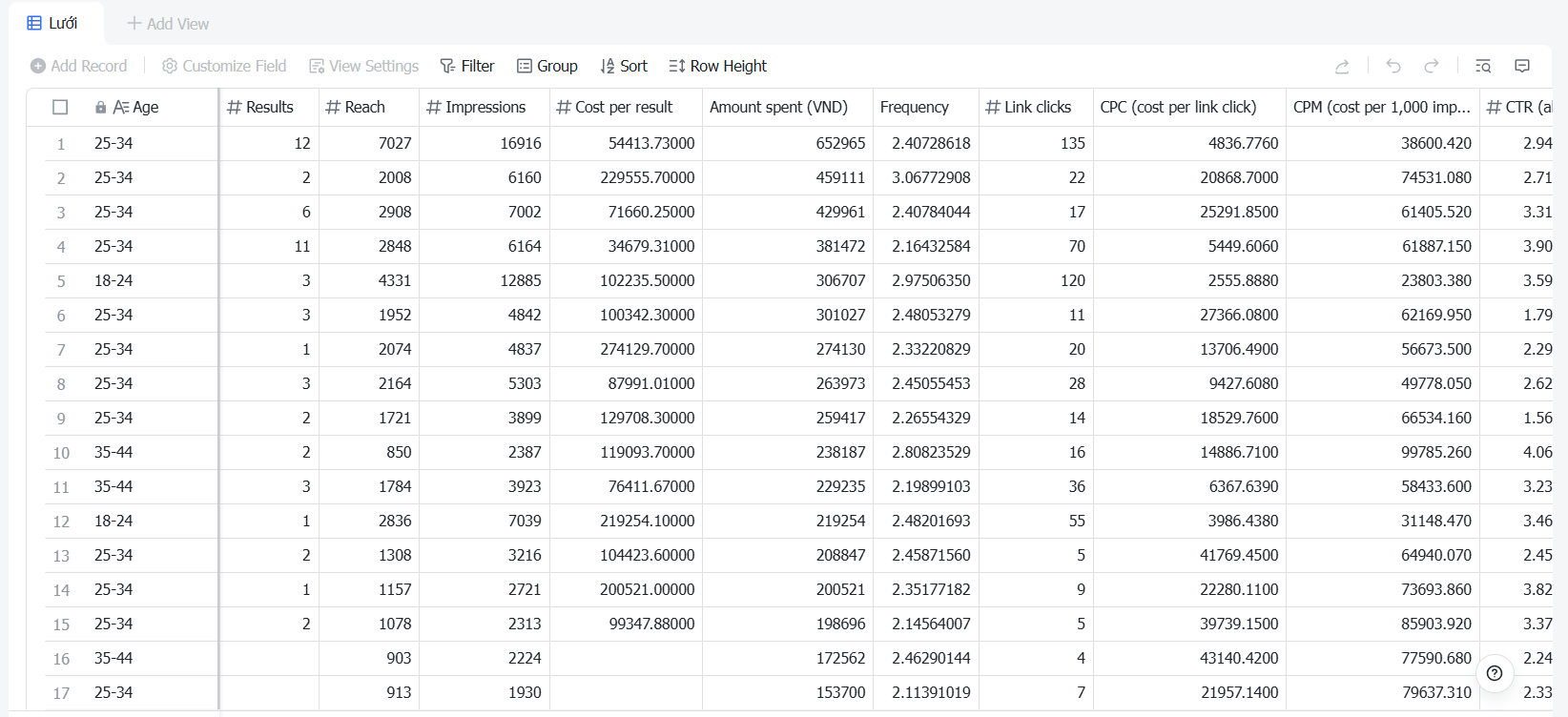Open the Row Height menu
Screen dimensions: 1568x717
(x=718, y=66)
